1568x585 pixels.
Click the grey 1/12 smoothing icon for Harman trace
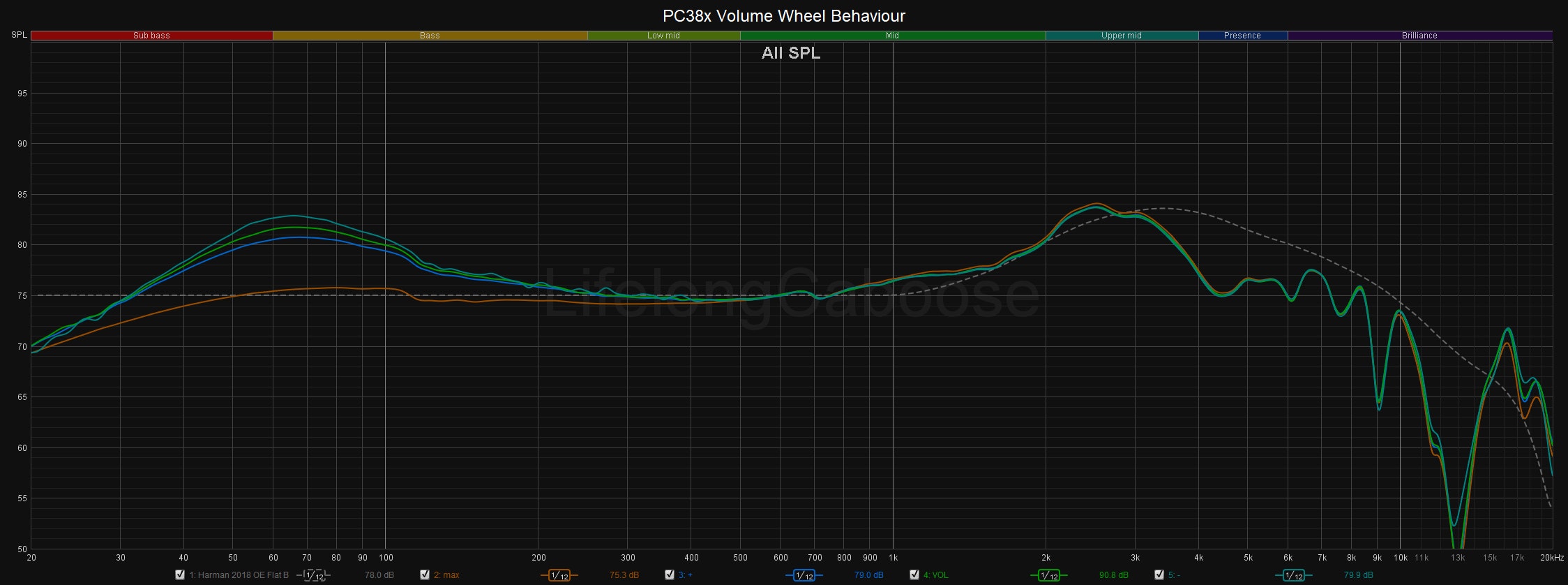tap(313, 575)
